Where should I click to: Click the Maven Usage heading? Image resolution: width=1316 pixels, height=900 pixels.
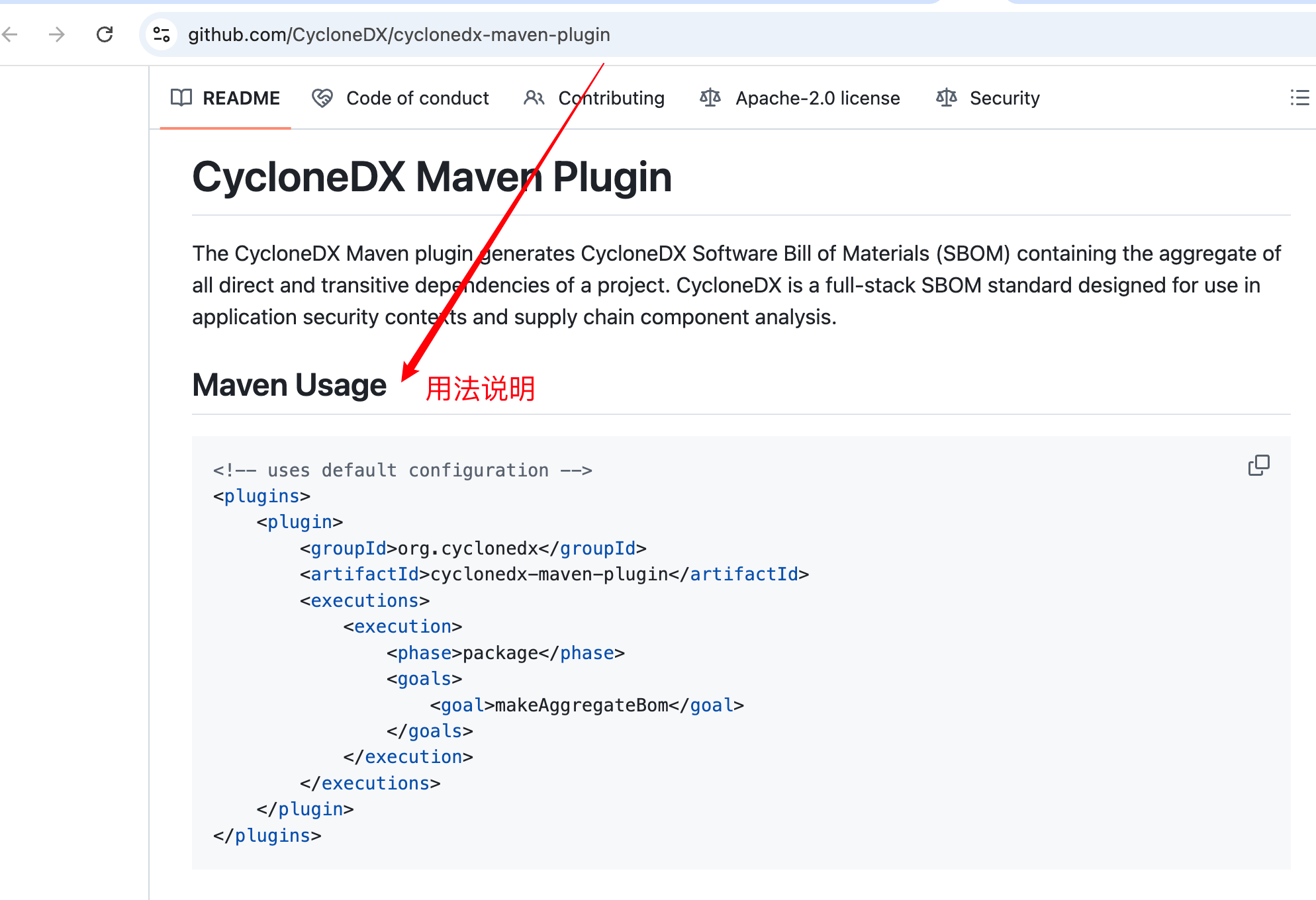[289, 385]
